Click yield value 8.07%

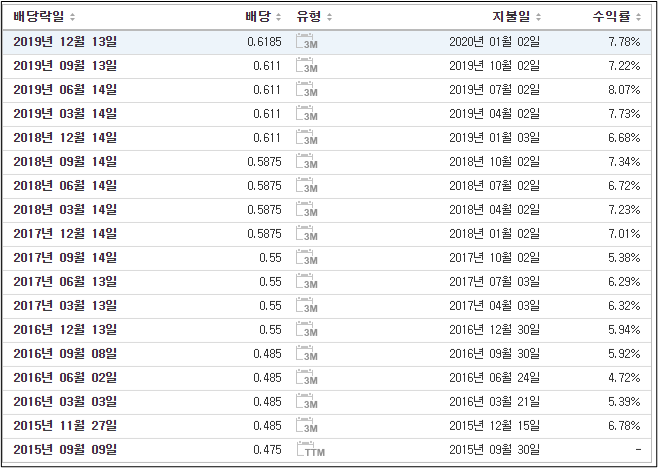[x=624, y=89]
